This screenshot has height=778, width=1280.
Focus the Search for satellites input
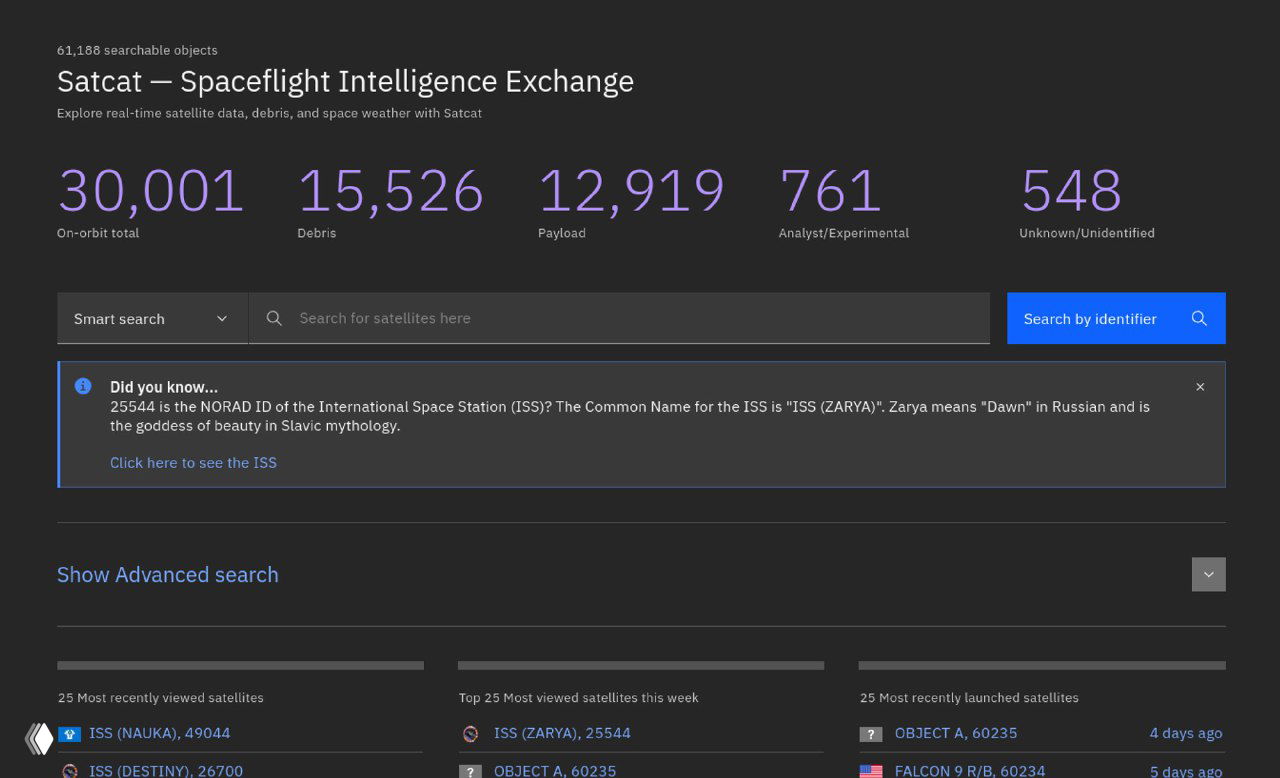pyautogui.click(x=640, y=318)
